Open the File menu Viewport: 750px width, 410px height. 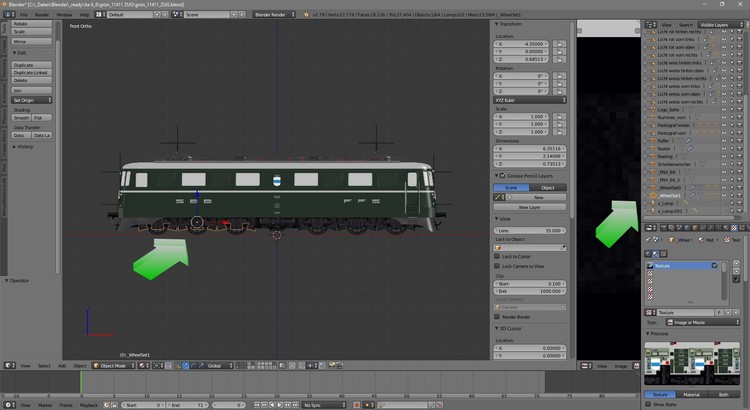point(24,15)
